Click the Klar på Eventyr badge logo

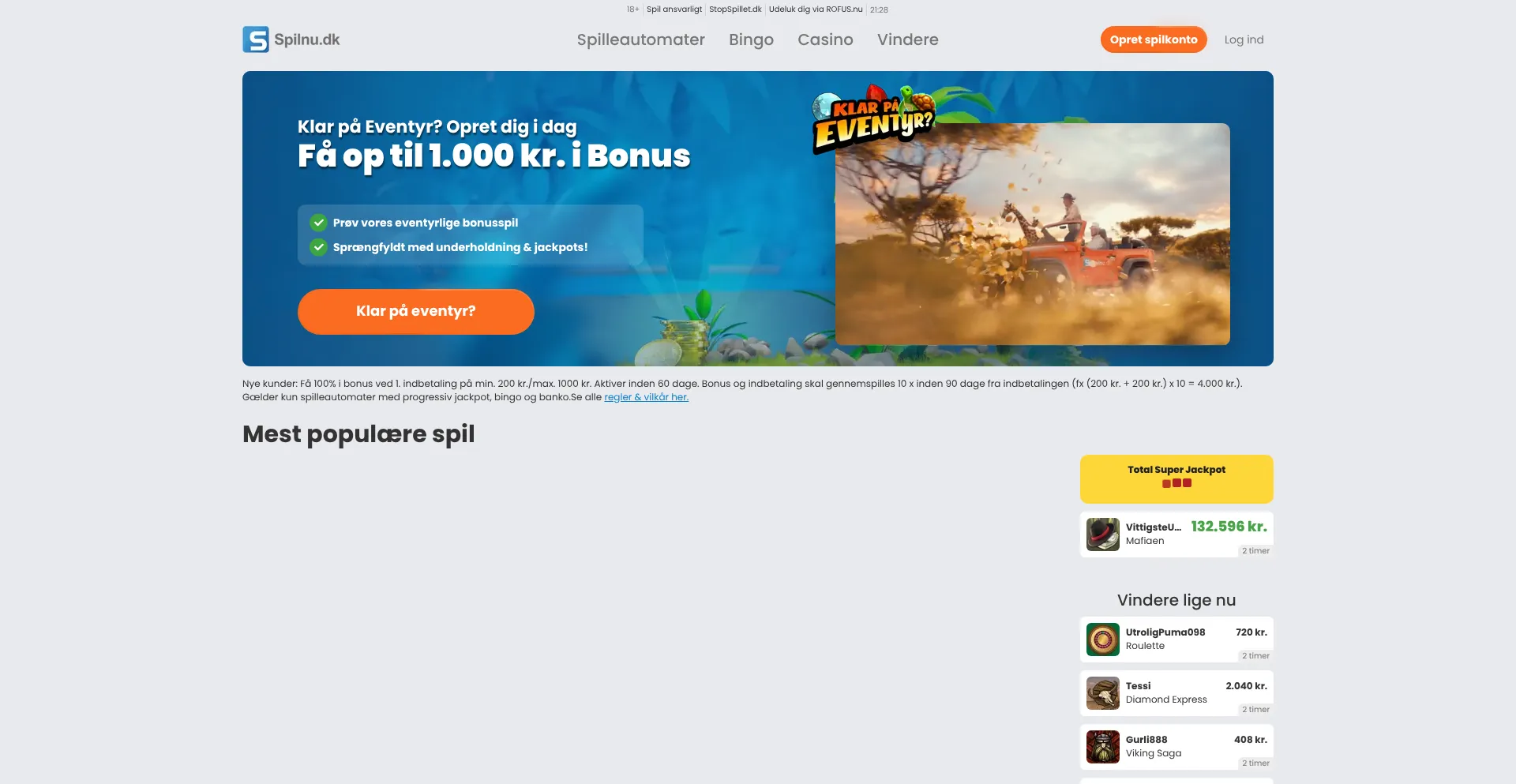coord(874,120)
